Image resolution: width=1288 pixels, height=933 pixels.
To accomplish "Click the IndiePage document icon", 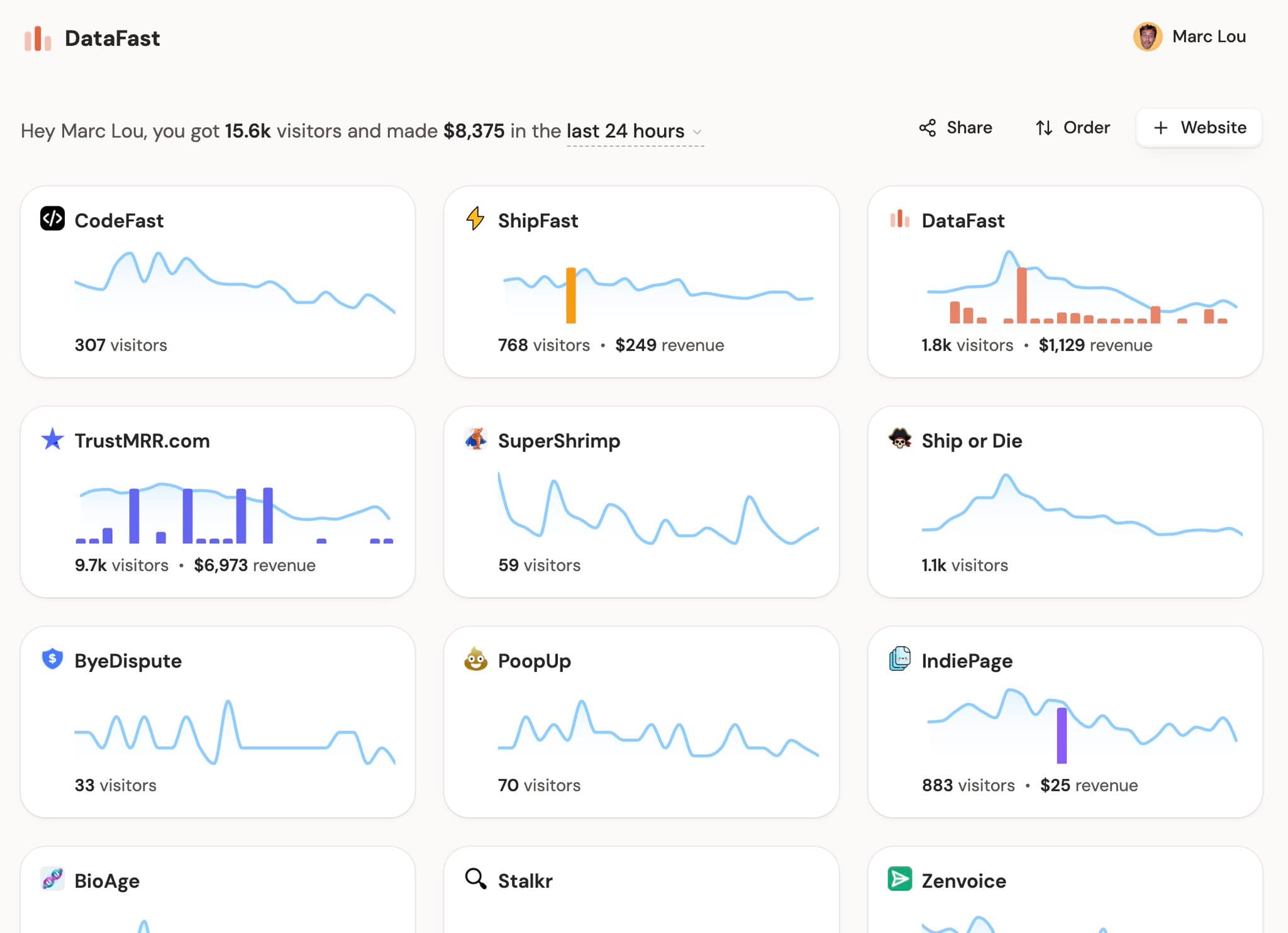I will coord(900,659).
